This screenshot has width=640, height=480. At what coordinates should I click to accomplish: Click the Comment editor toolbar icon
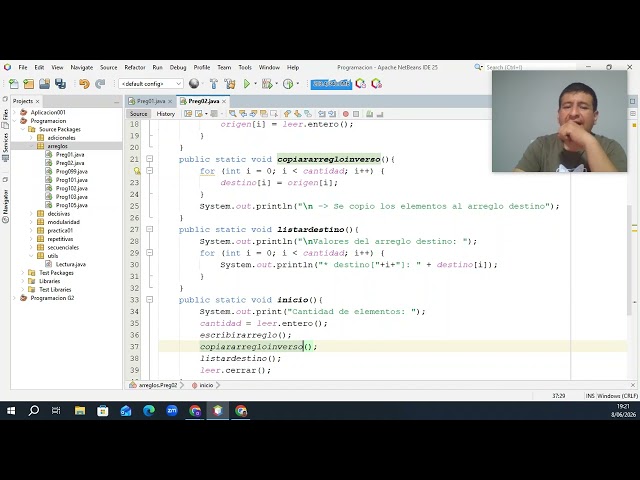(369, 114)
